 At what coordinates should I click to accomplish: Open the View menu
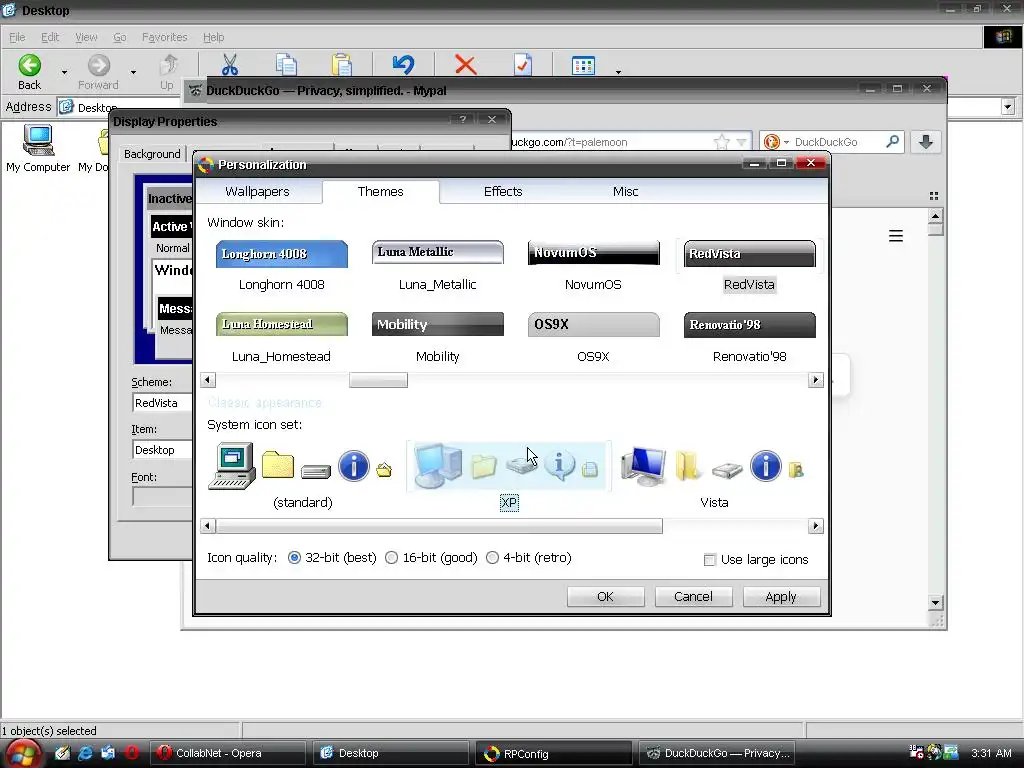point(86,37)
